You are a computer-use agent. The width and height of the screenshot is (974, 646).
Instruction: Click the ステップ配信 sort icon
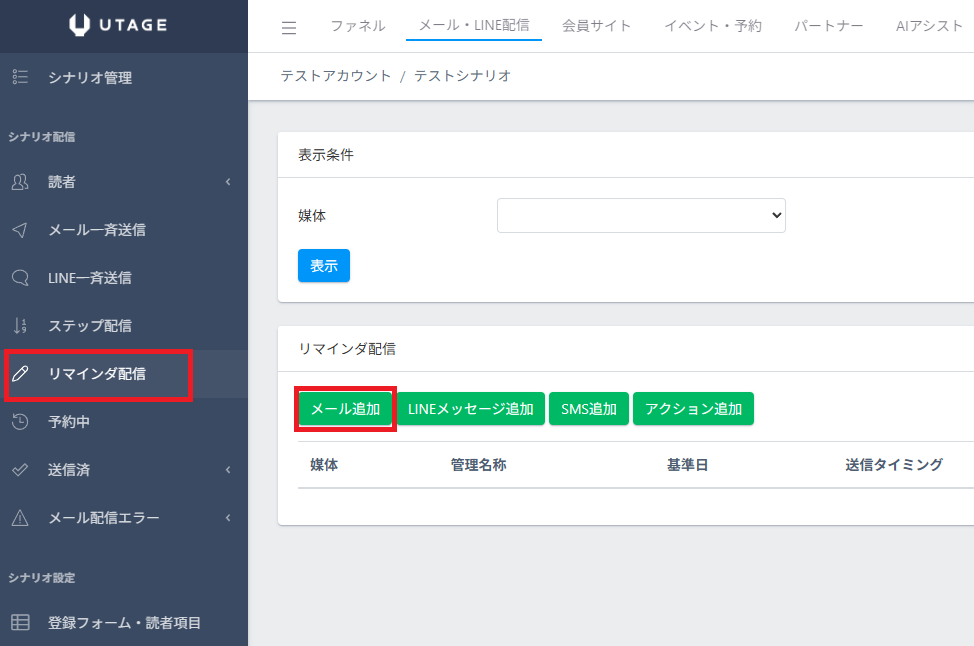tap(20, 326)
